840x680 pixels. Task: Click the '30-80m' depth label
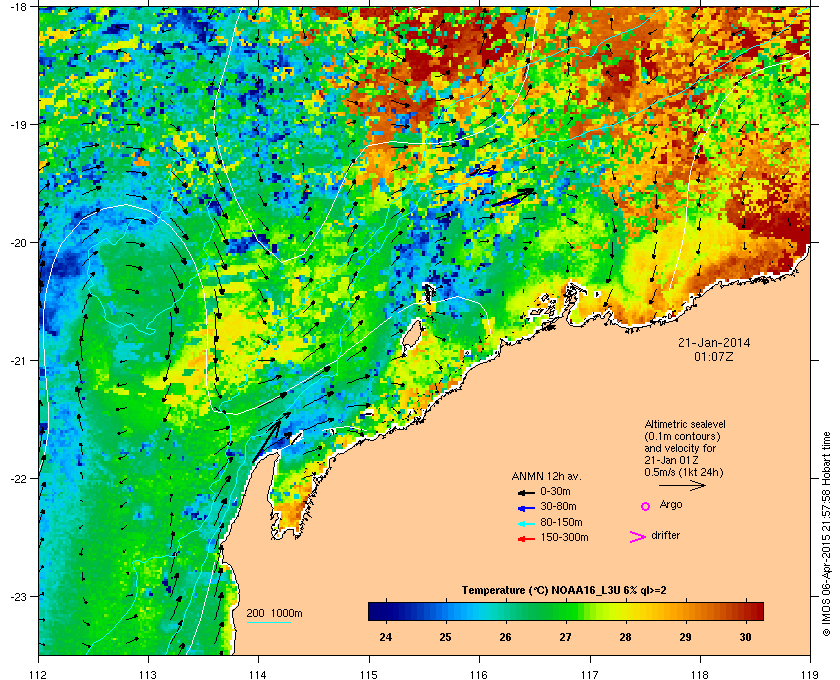point(558,506)
